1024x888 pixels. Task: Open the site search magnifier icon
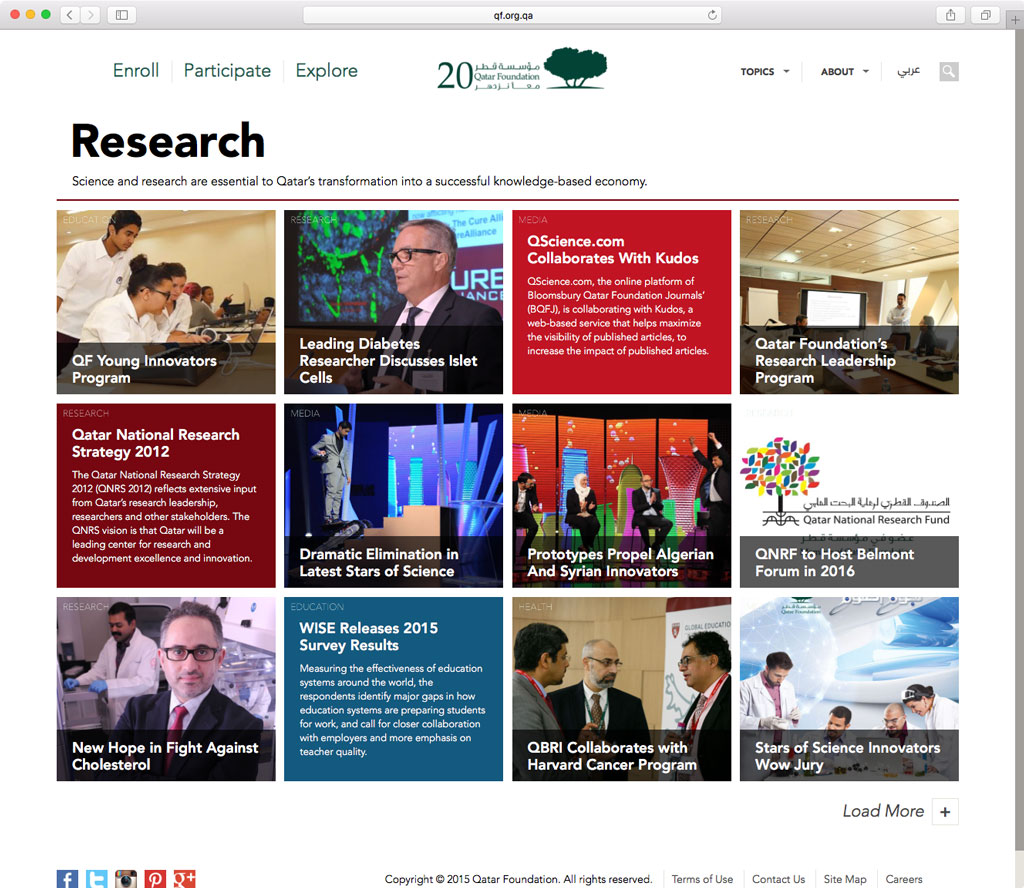949,71
